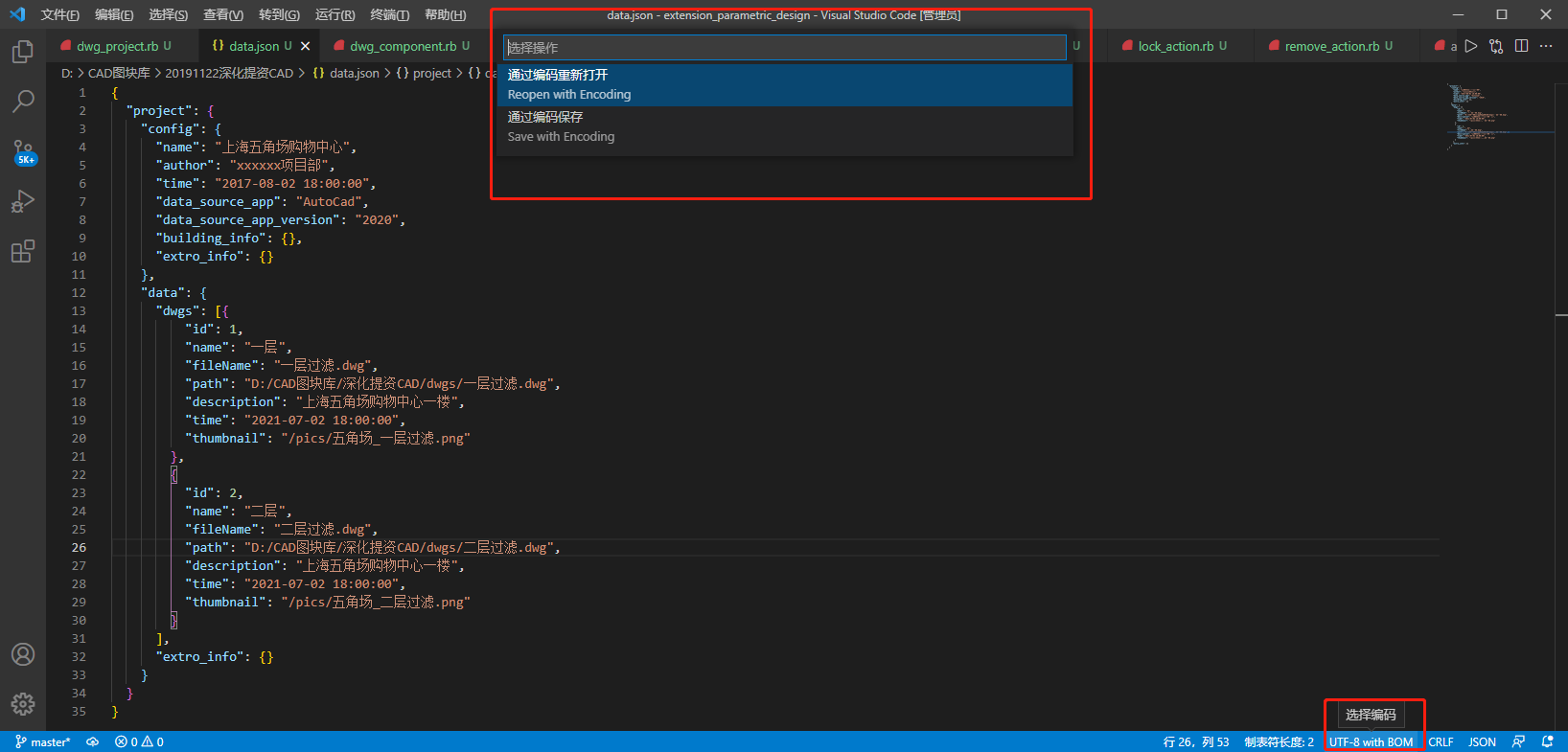The image size is (1568, 752).
Task: Click data.json breadcrumb item
Action: [345, 73]
